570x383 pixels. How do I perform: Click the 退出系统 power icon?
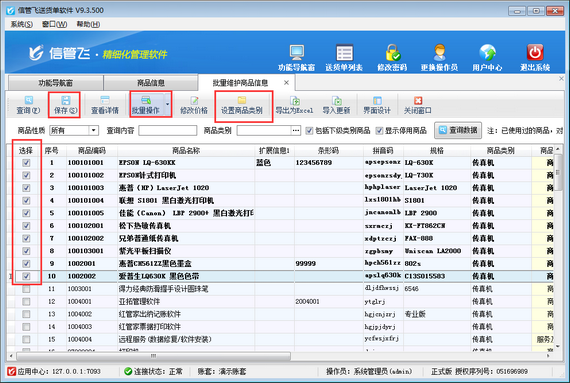tap(535, 53)
